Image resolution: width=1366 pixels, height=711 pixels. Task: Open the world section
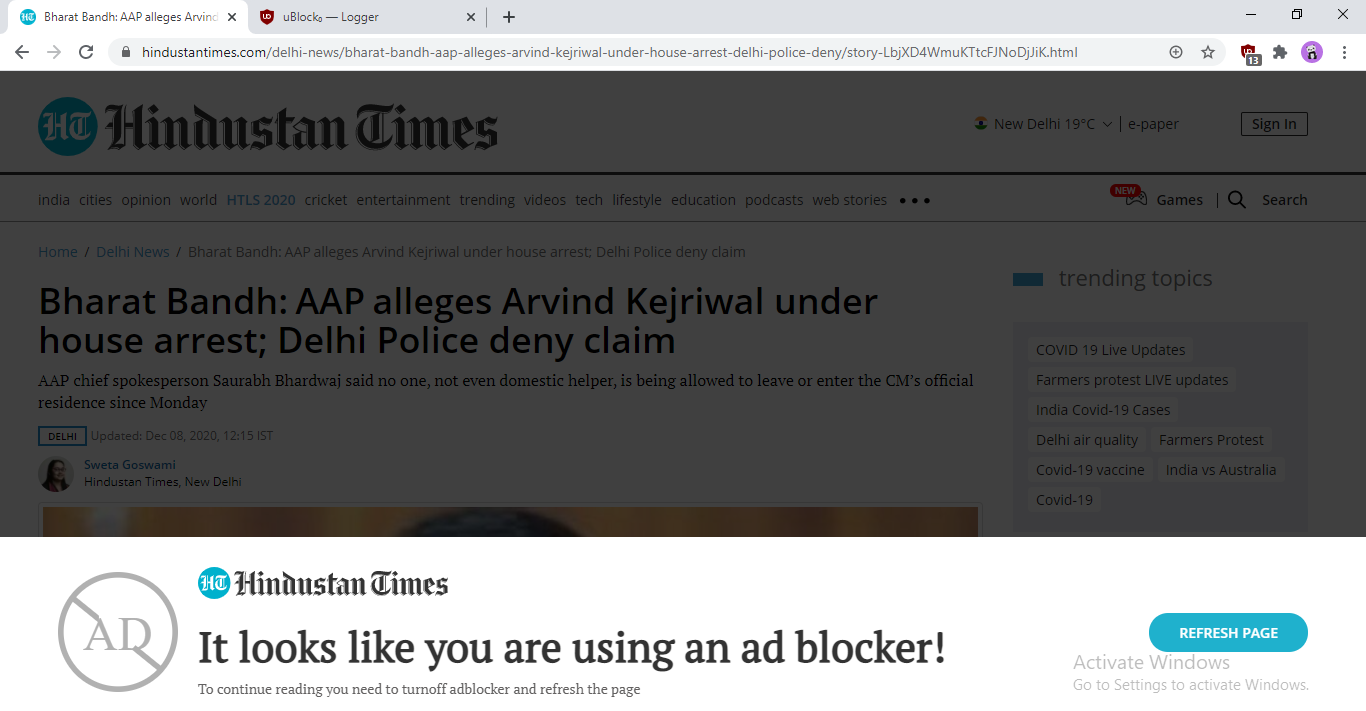[198, 200]
